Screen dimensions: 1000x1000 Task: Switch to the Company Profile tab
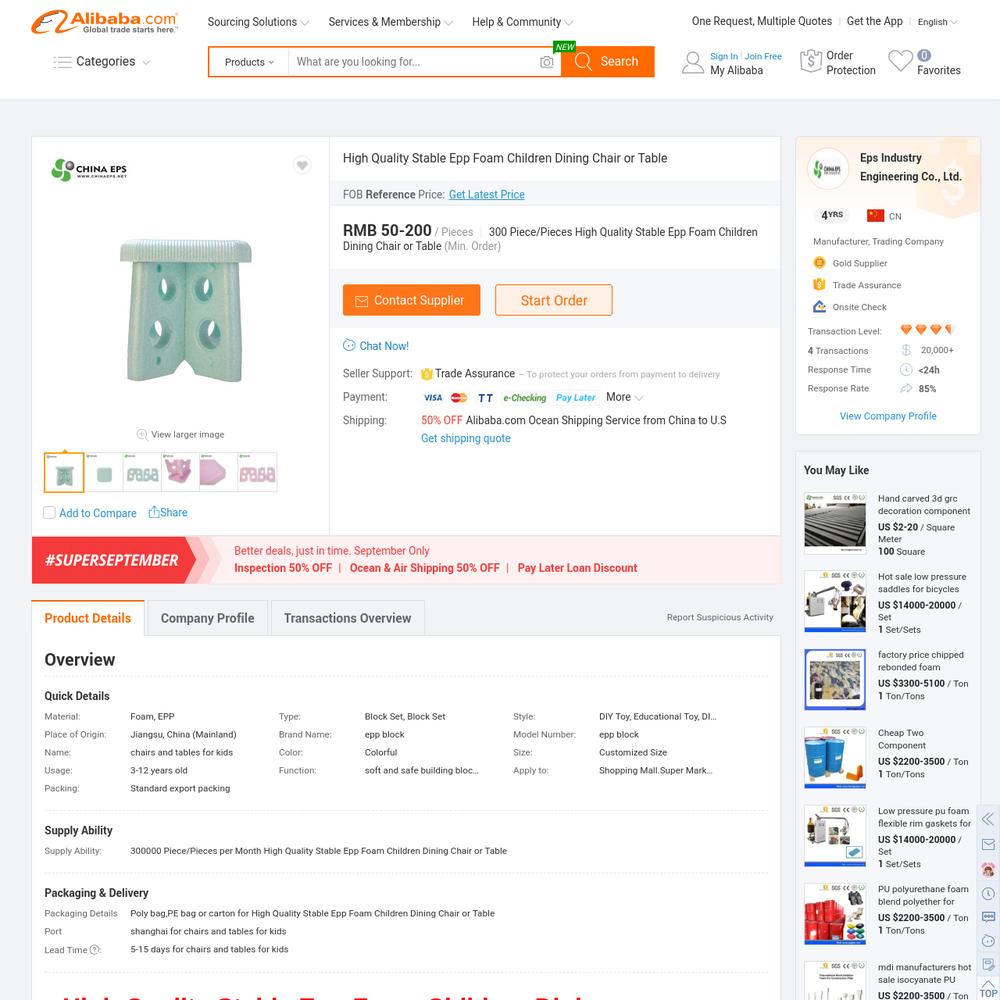207,618
